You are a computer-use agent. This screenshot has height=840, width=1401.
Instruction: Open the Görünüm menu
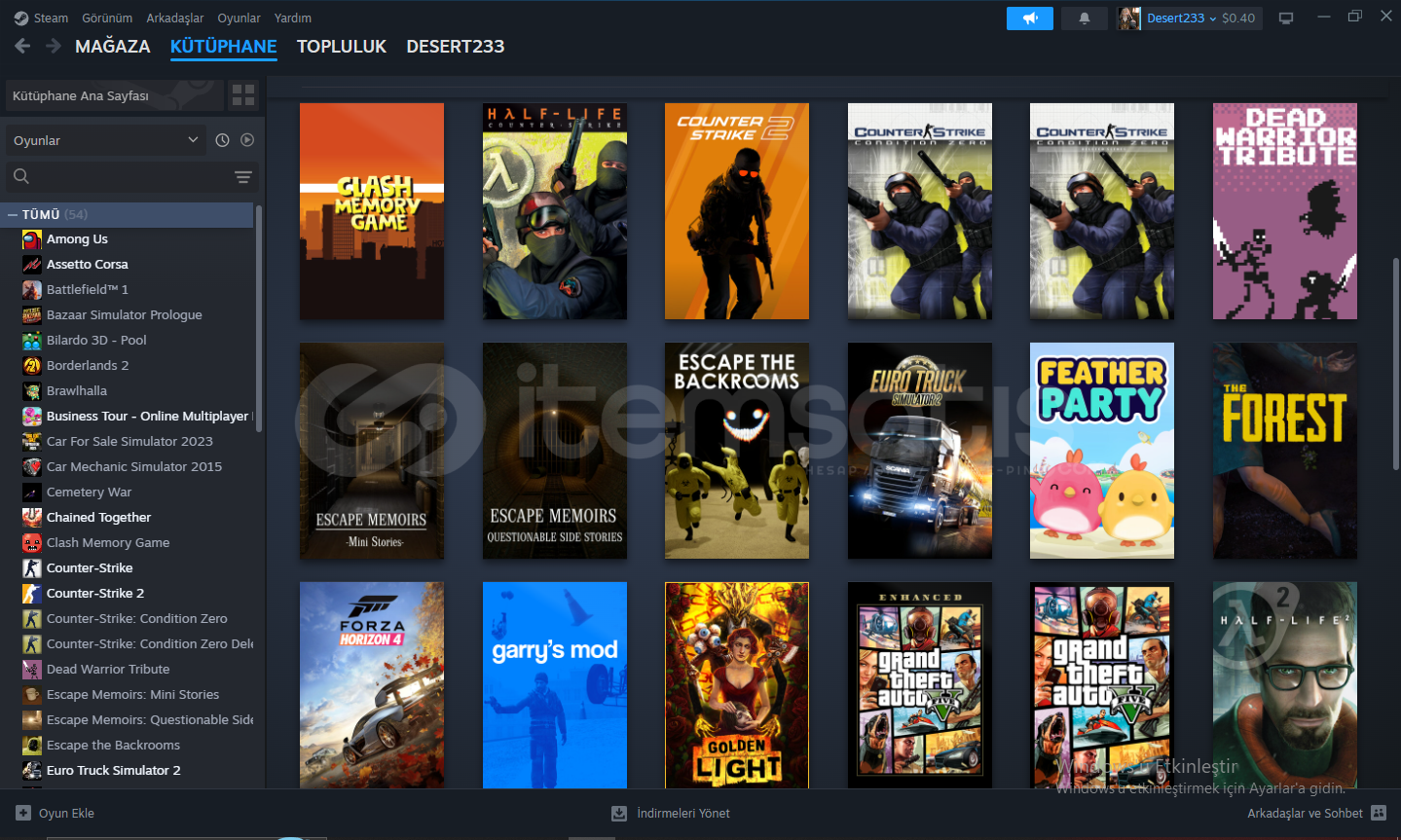click(107, 18)
